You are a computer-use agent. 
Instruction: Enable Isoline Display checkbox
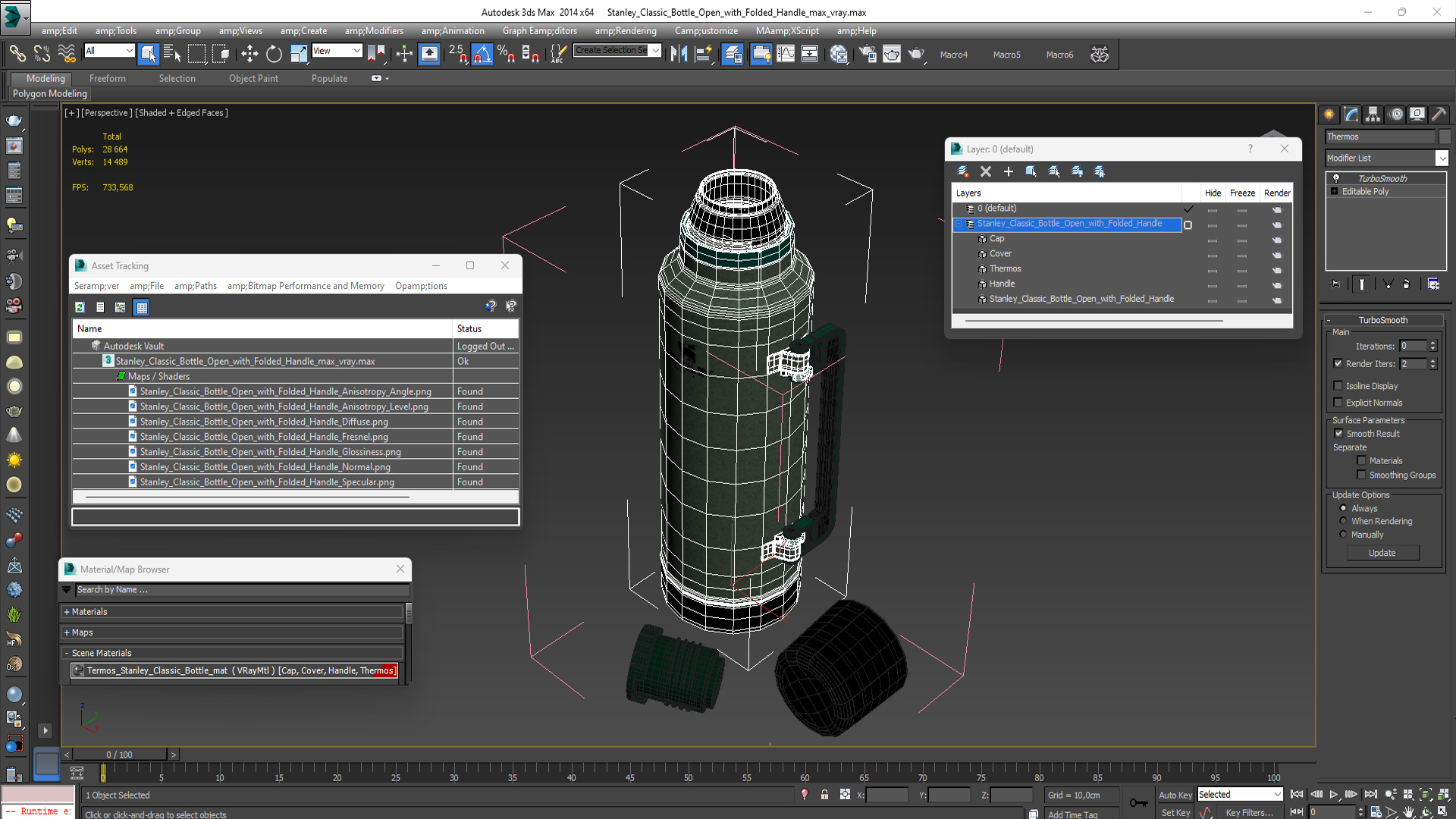click(x=1338, y=386)
